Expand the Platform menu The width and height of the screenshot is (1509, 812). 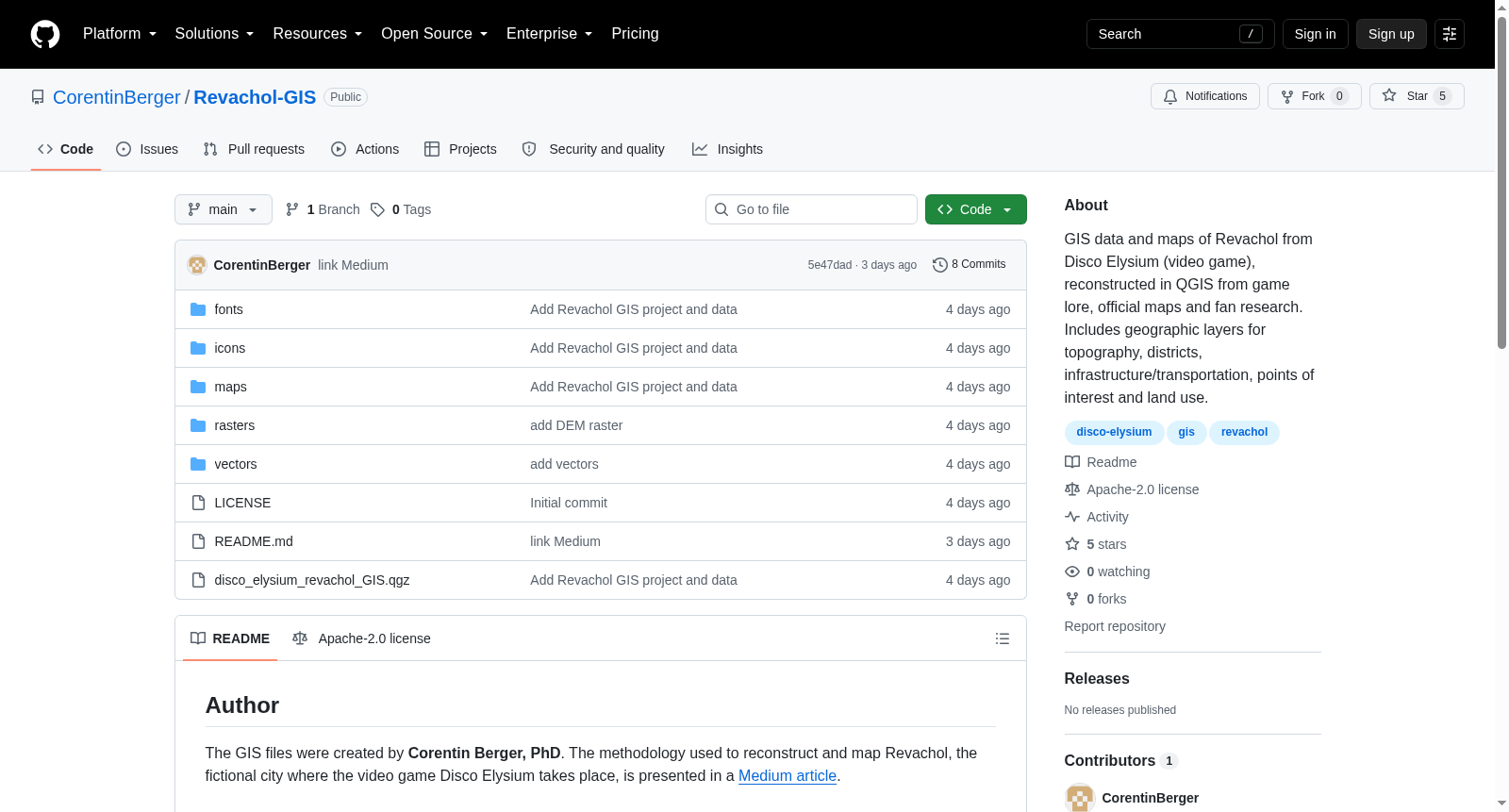click(x=120, y=34)
